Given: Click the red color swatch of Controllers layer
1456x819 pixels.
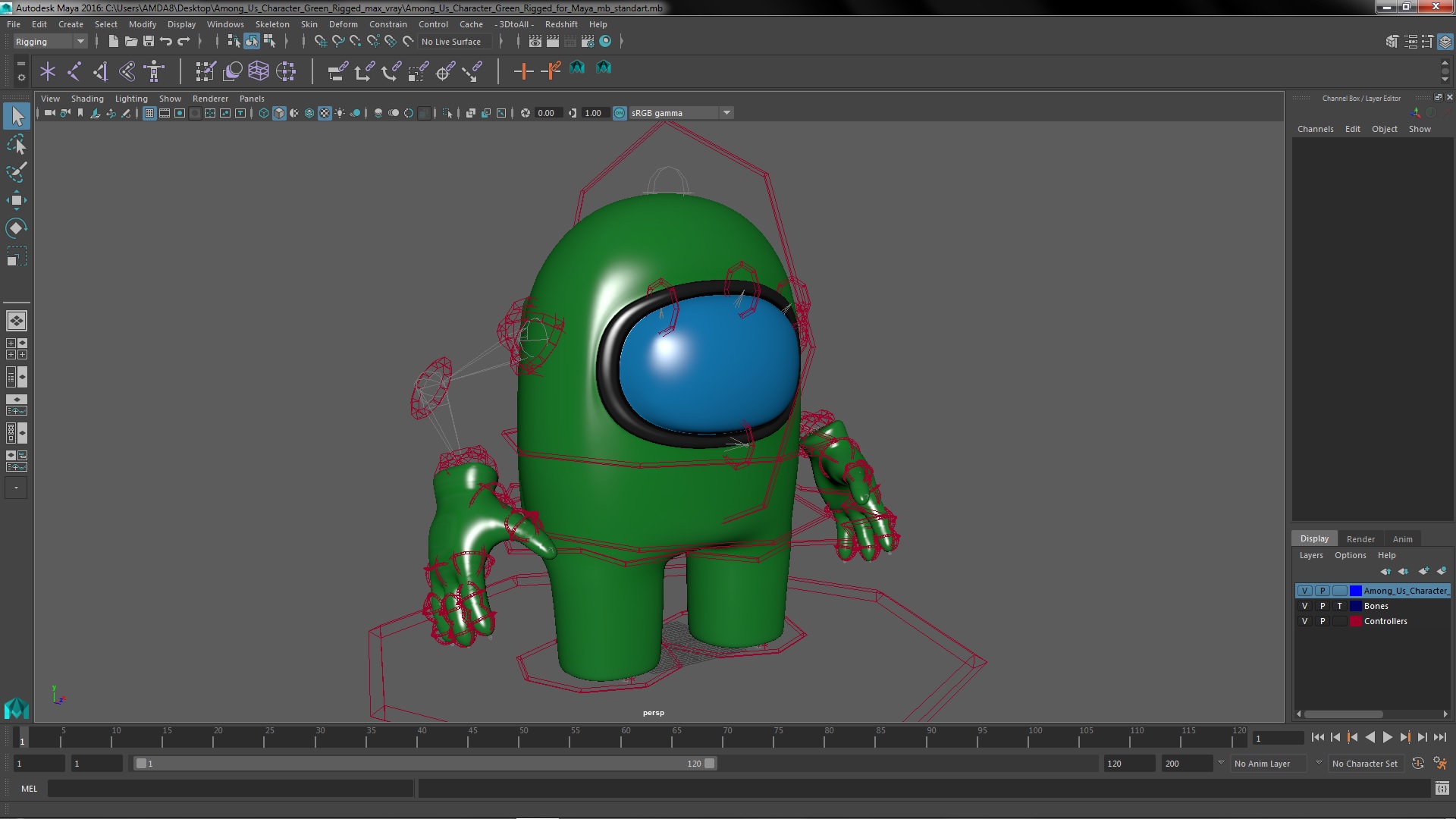Looking at the screenshot, I should point(1355,621).
